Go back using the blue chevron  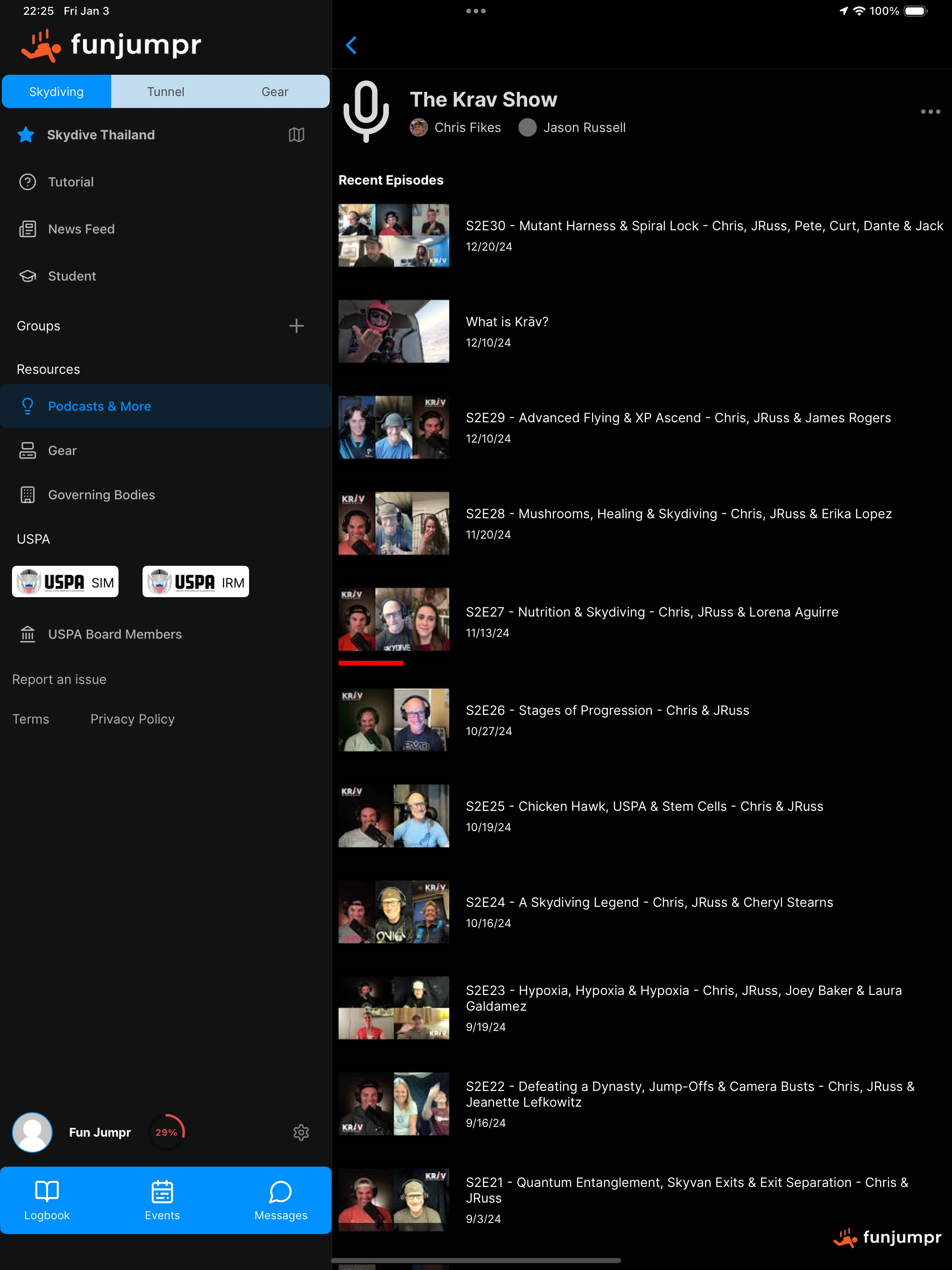tap(351, 45)
